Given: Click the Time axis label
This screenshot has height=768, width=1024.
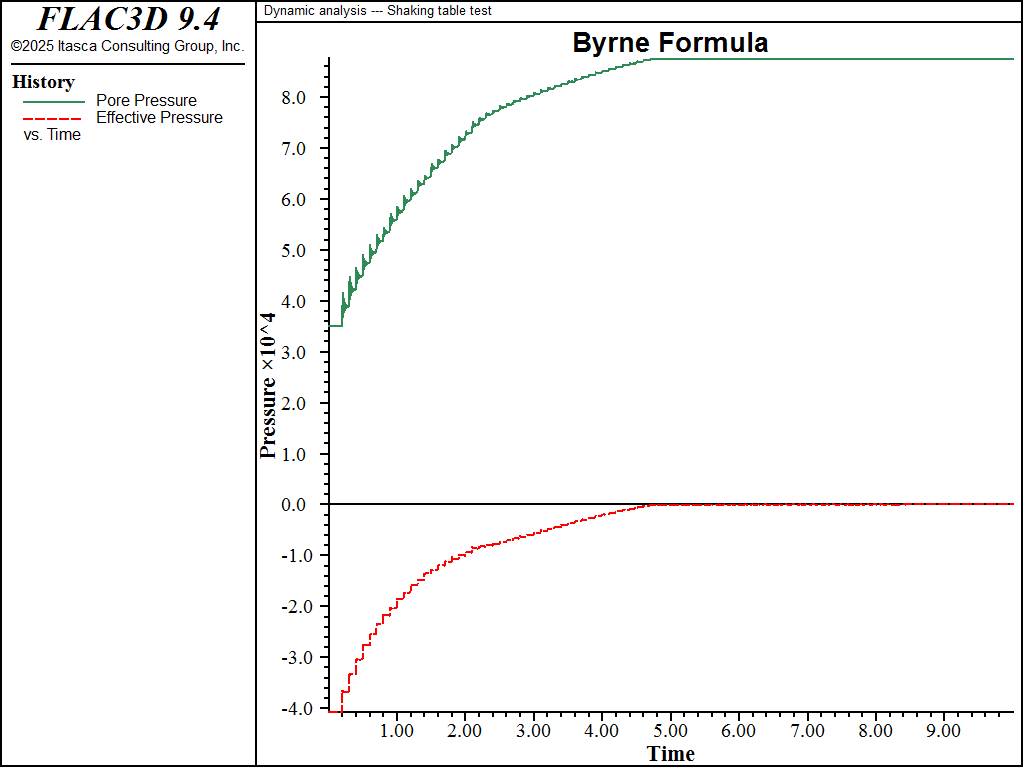Looking at the screenshot, I should pyautogui.click(x=670, y=754).
